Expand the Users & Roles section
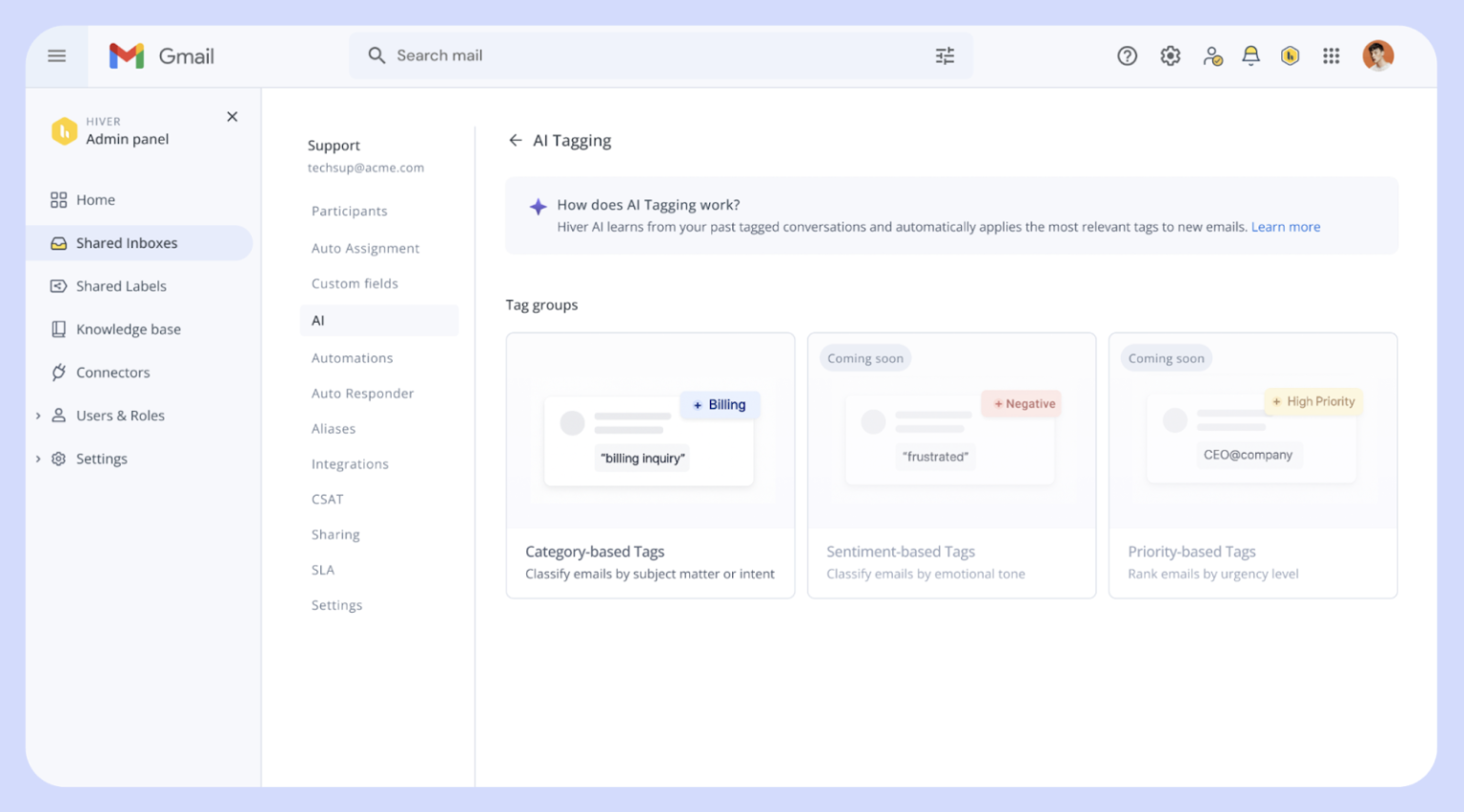 pyautogui.click(x=38, y=416)
